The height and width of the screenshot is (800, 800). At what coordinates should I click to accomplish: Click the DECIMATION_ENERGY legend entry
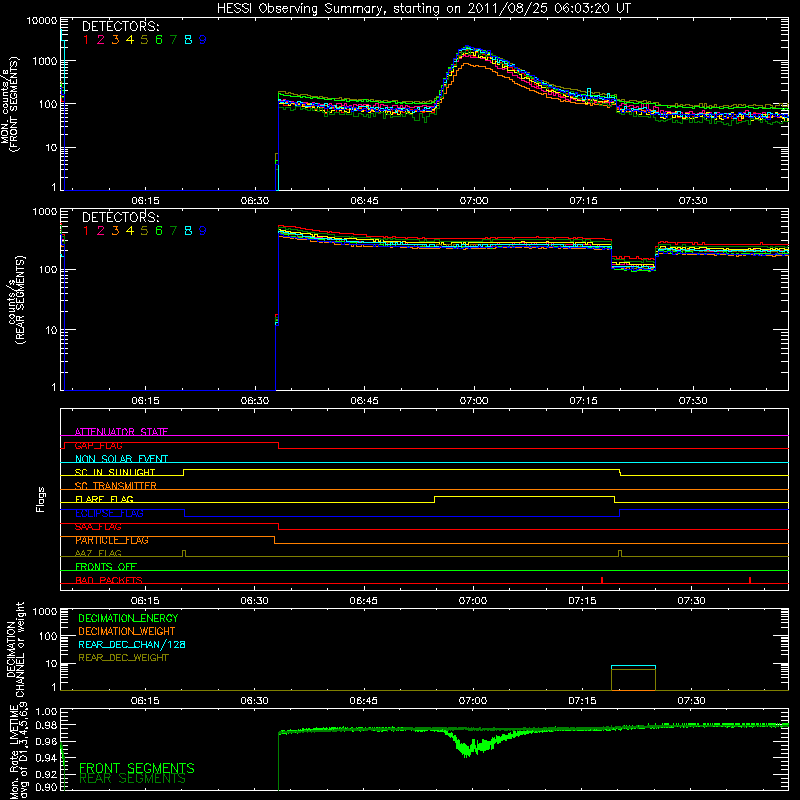[x=128, y=618]
